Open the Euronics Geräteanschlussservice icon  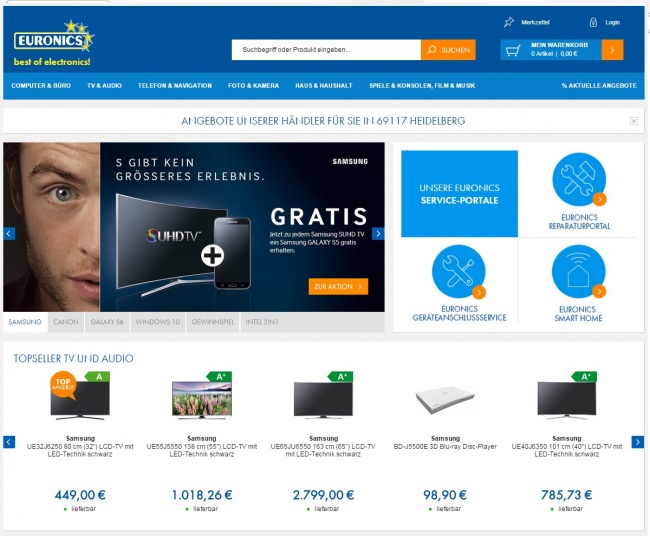coord(459,272)
